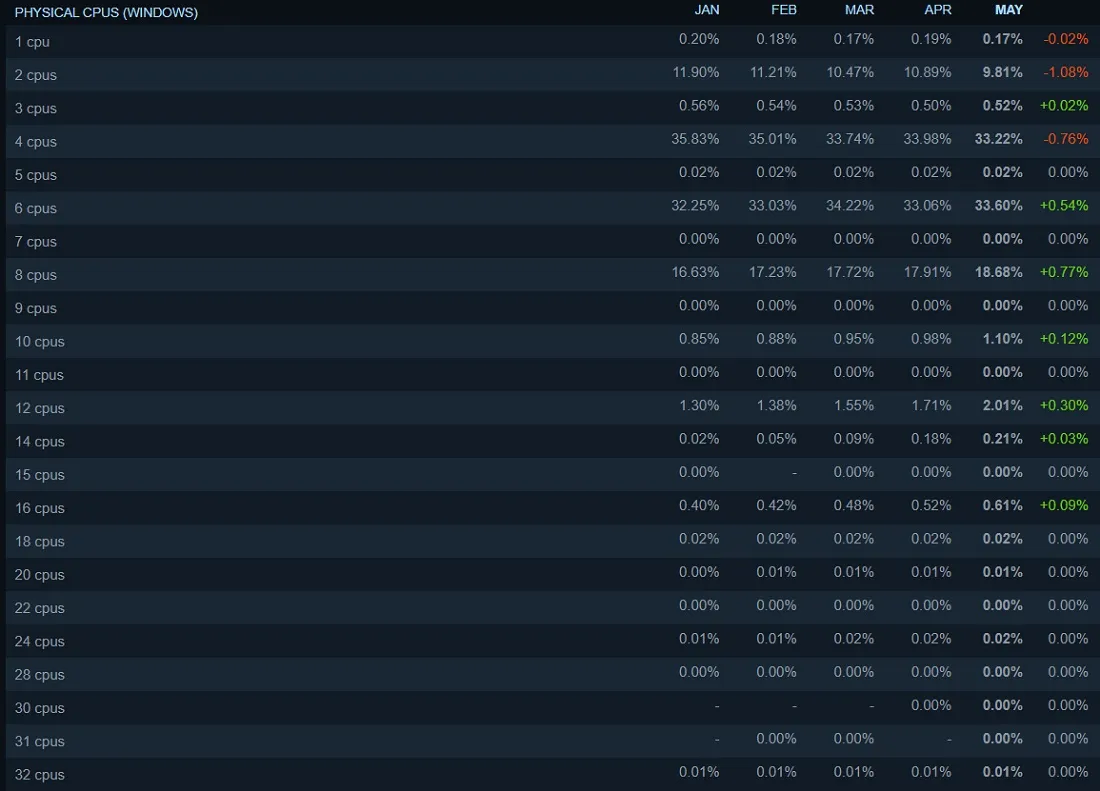Click the APR column header
Screen dimensions: 1100x791
click(938, 10)
